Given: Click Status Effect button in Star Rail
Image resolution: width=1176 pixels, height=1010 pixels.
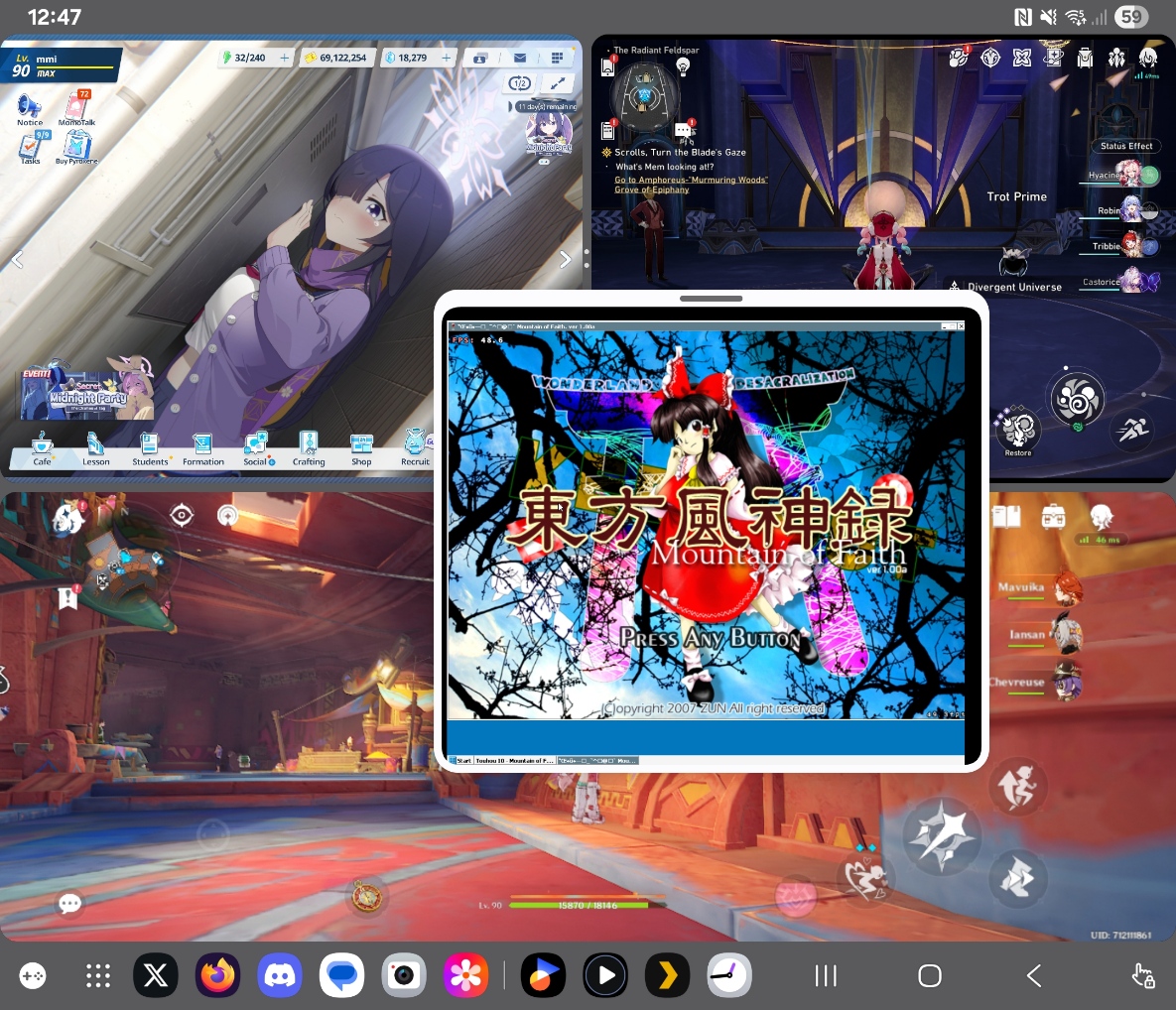Looking at the screenshot, I should [x=1125, y=146].
